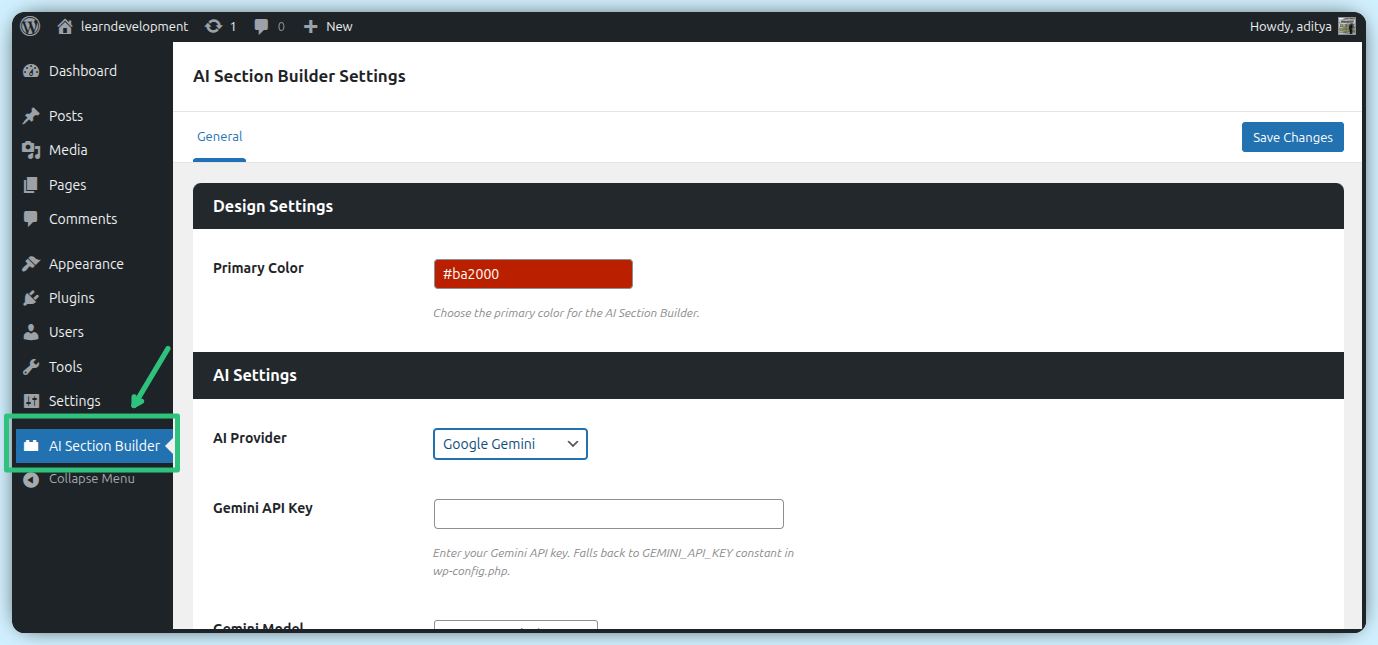1378x645 pixels.
Task: Open the comments bubble in admin bar
Action: [x=268, y=27]
